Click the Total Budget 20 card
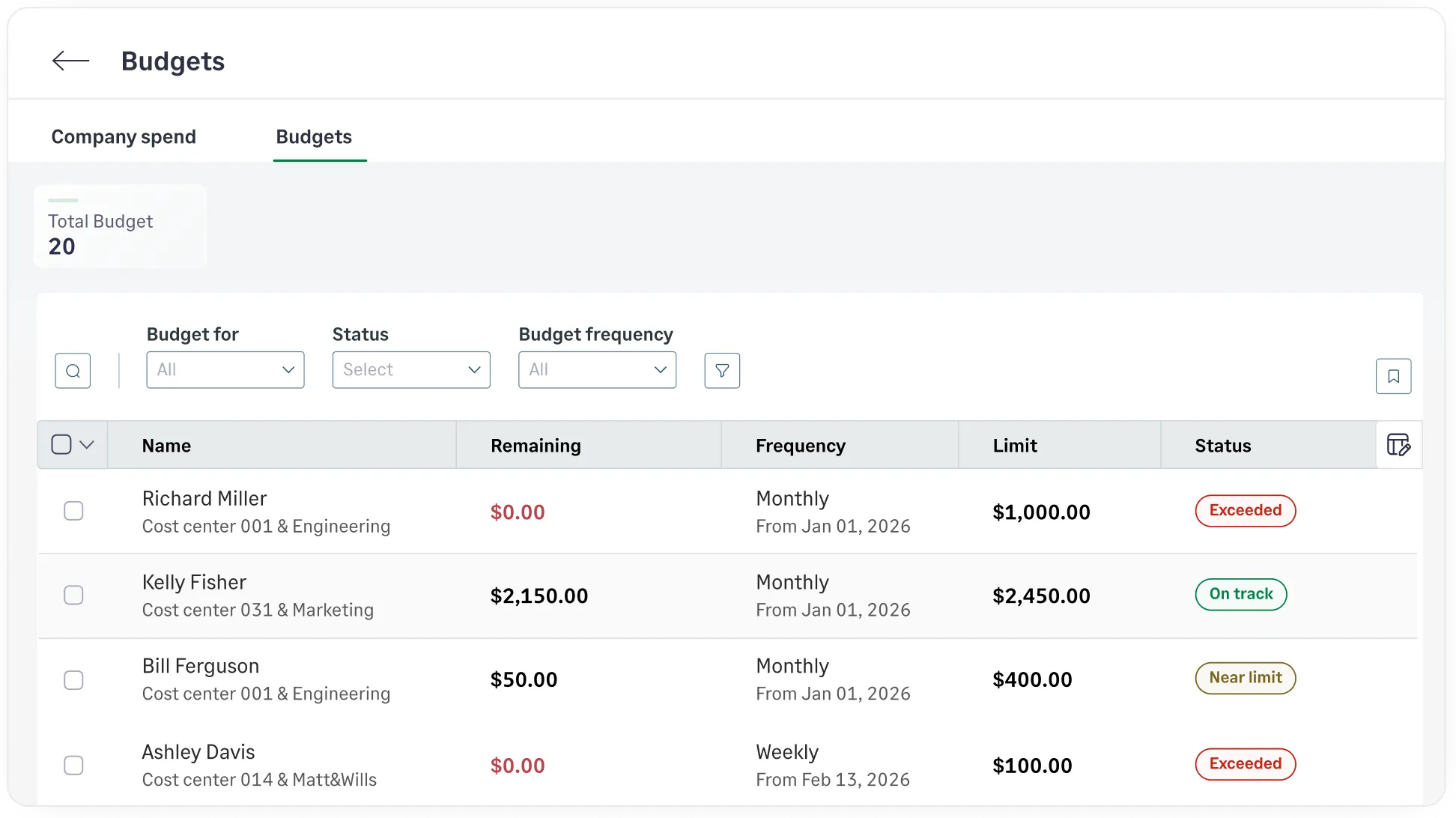This screenshot has height=818, width=1456. pyautogui.click(x=121, y=227)
